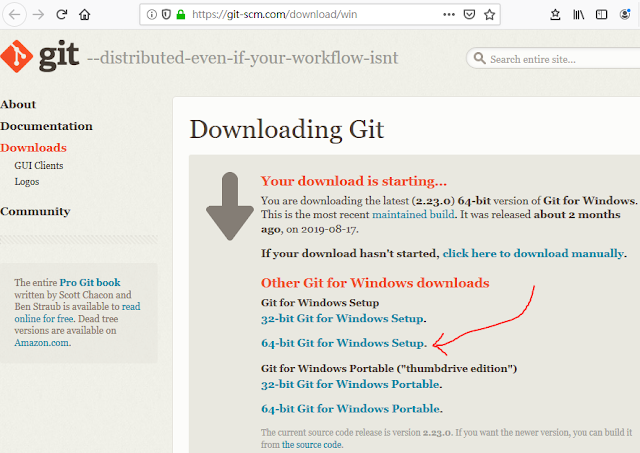Download 64-bit Git for Windows Portable
Viewport: 640px width, 453px height.
351,409
